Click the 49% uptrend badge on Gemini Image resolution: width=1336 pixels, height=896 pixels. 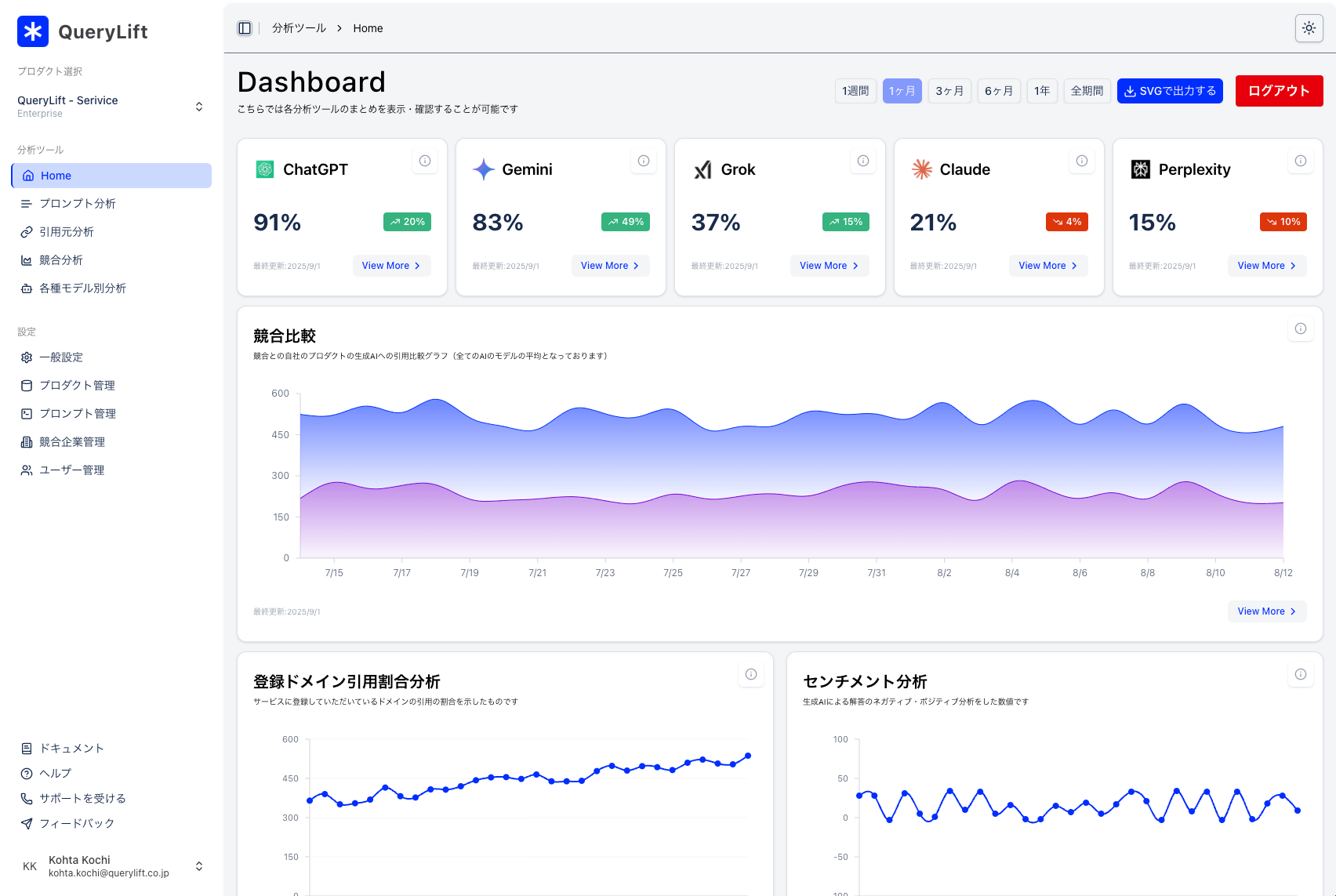pyautogui.click(x=626, y=222)
